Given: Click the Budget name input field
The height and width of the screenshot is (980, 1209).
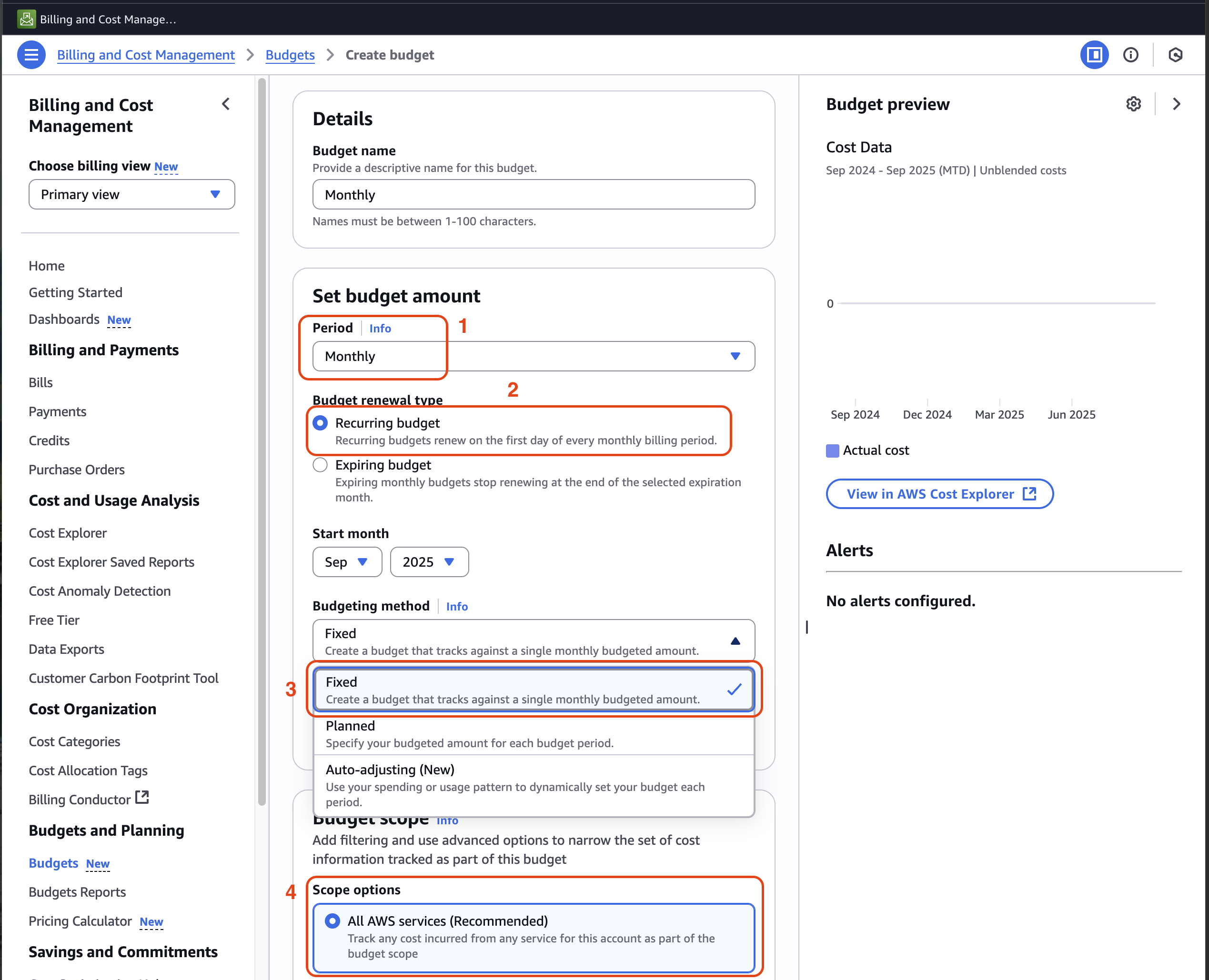Looking at the screenshot, I should coord(533,195).
